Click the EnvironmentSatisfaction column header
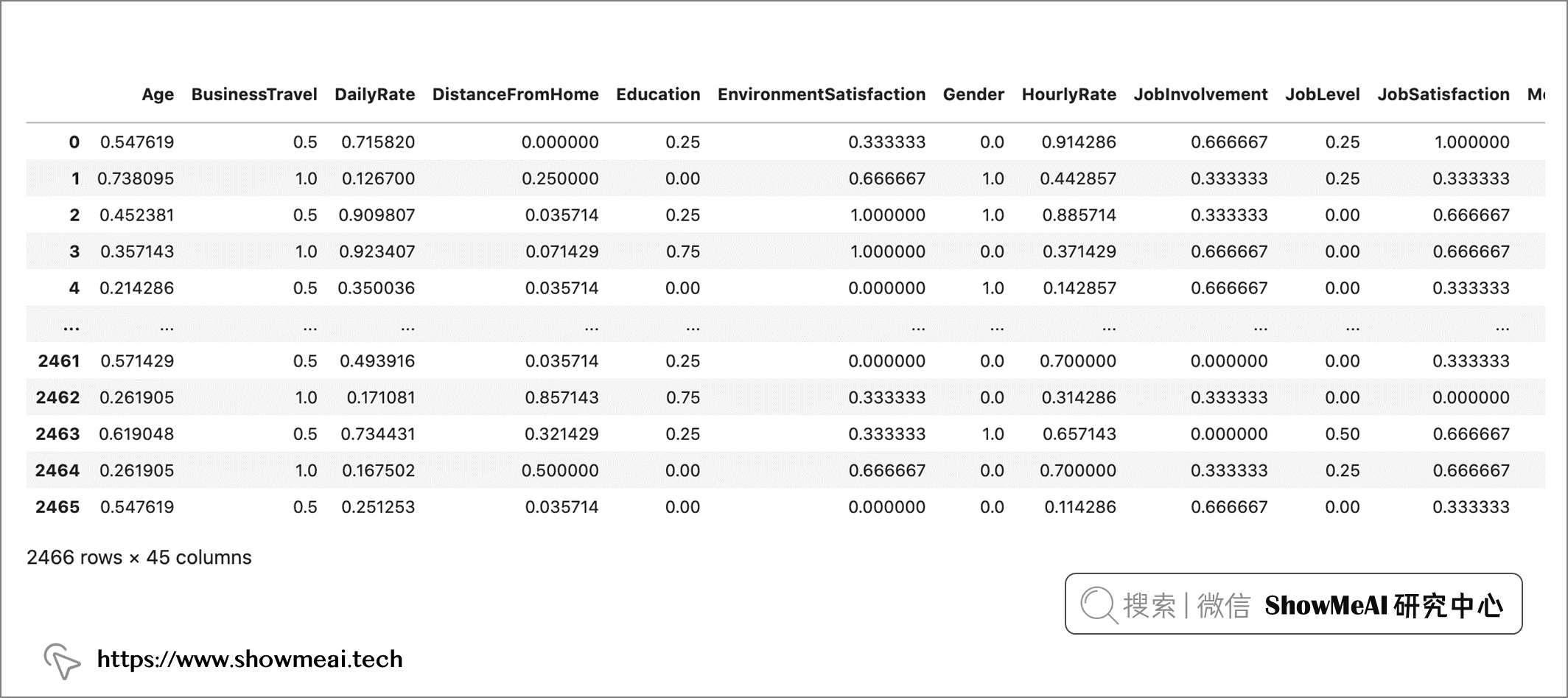 tap(822, 94)
